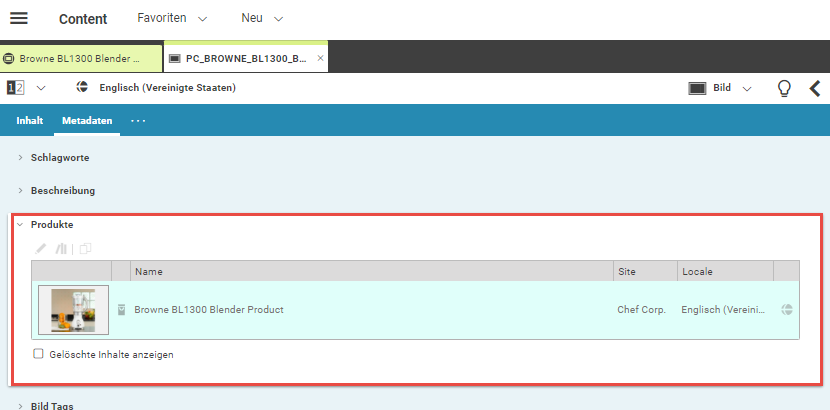The width and height of the screenshot is (830, 410).
Task: Click the blender product thumbnail
Action: [73, 310]
